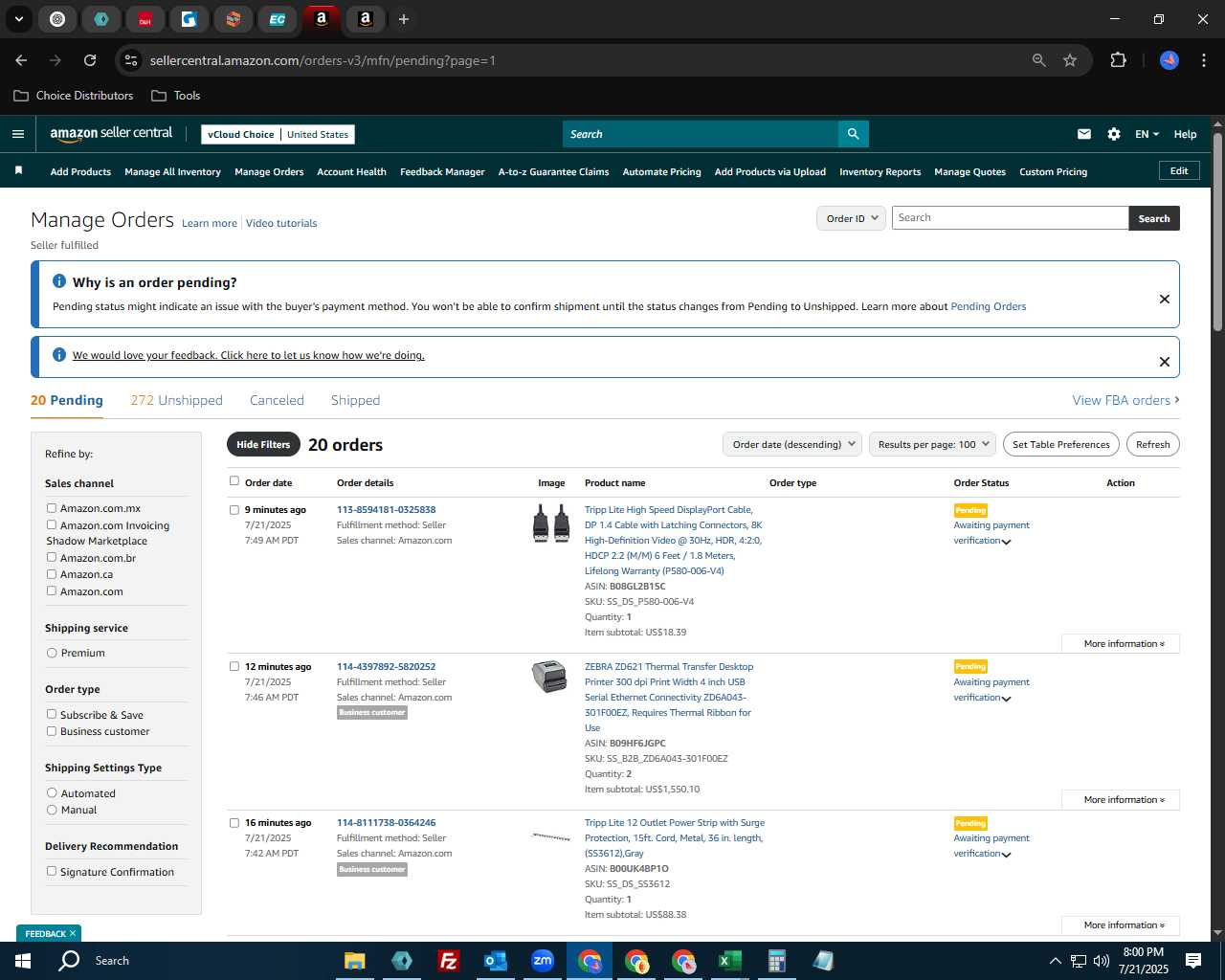
Task: Dismiss the feedback request banner
Action: 1165,361
